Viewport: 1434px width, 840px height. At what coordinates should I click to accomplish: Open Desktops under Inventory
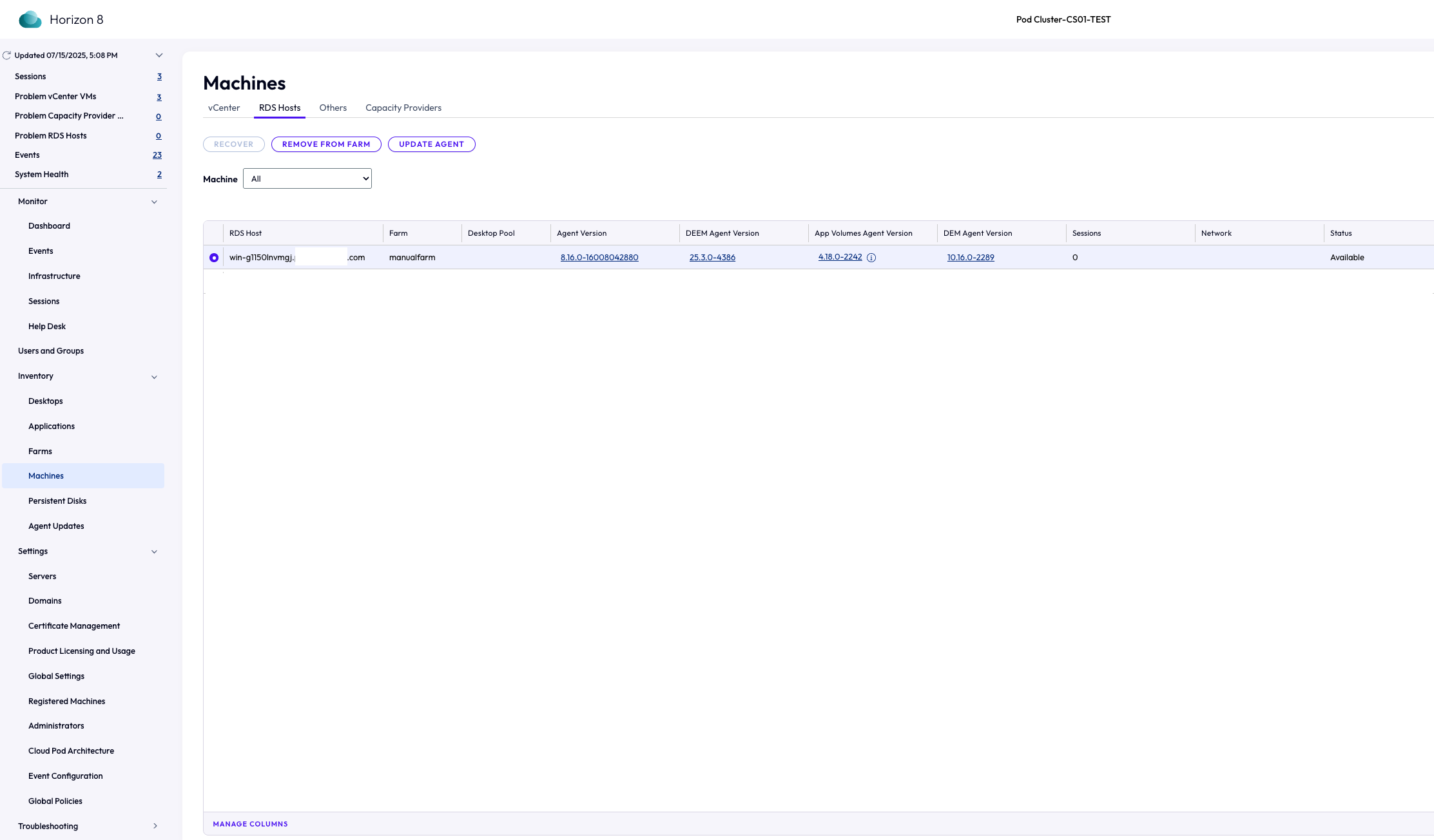click(46, 401)
